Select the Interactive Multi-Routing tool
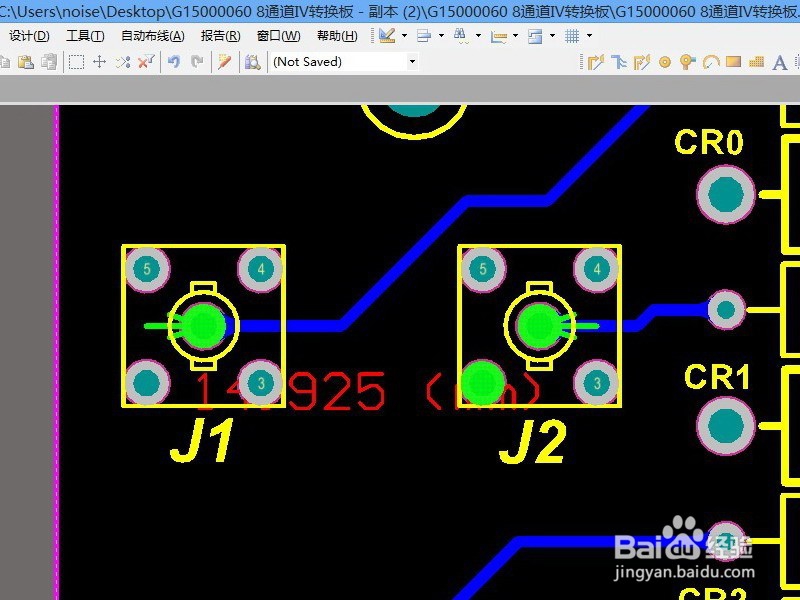The height and width of the screenshot is (600, 800). [x=619, y=62]
